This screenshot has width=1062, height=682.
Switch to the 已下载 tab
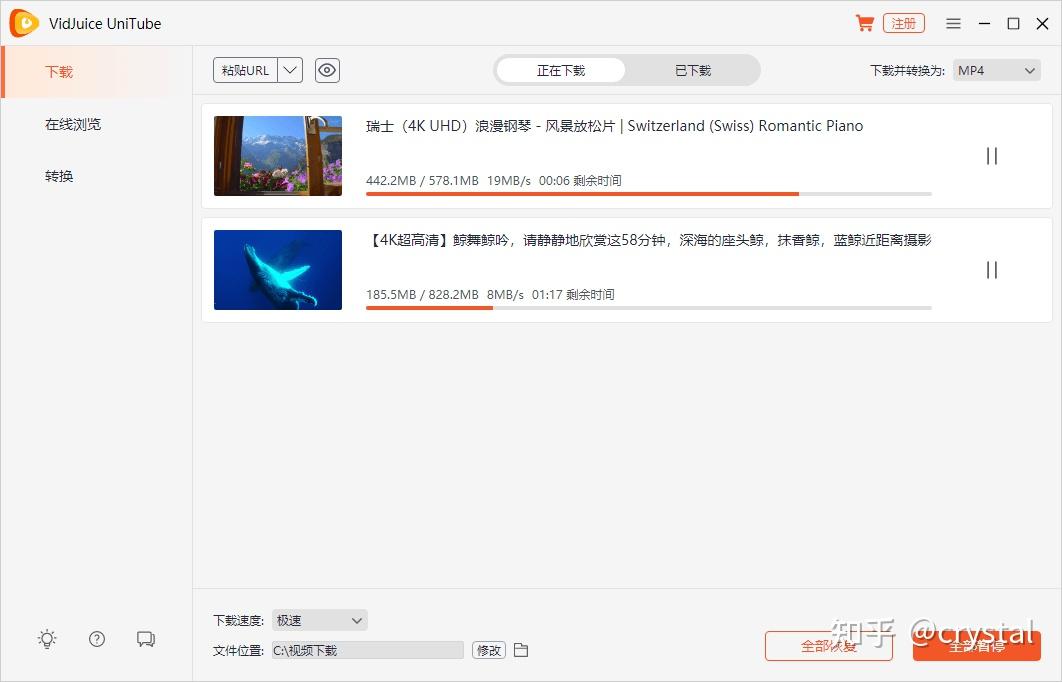click(x=693, y=70)
